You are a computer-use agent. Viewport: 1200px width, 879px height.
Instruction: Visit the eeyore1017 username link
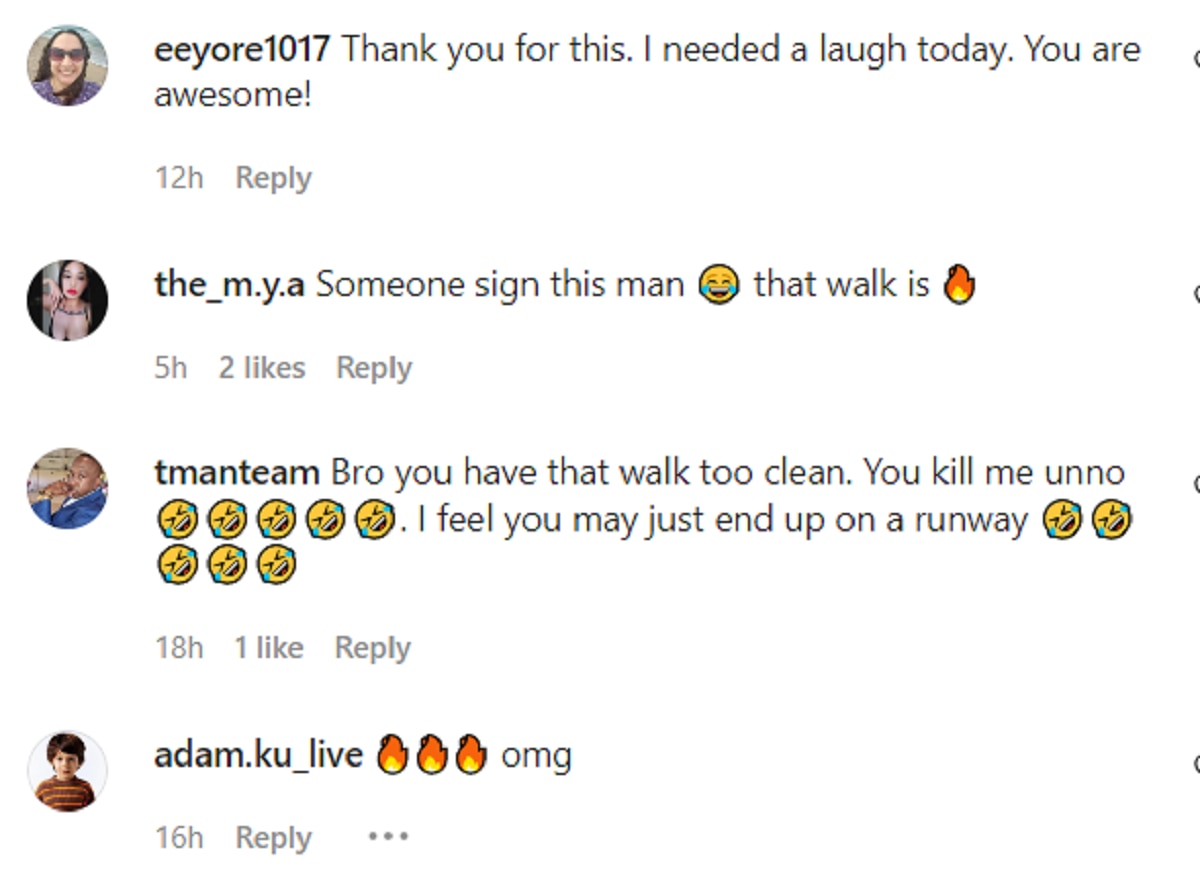click(241, 49)
